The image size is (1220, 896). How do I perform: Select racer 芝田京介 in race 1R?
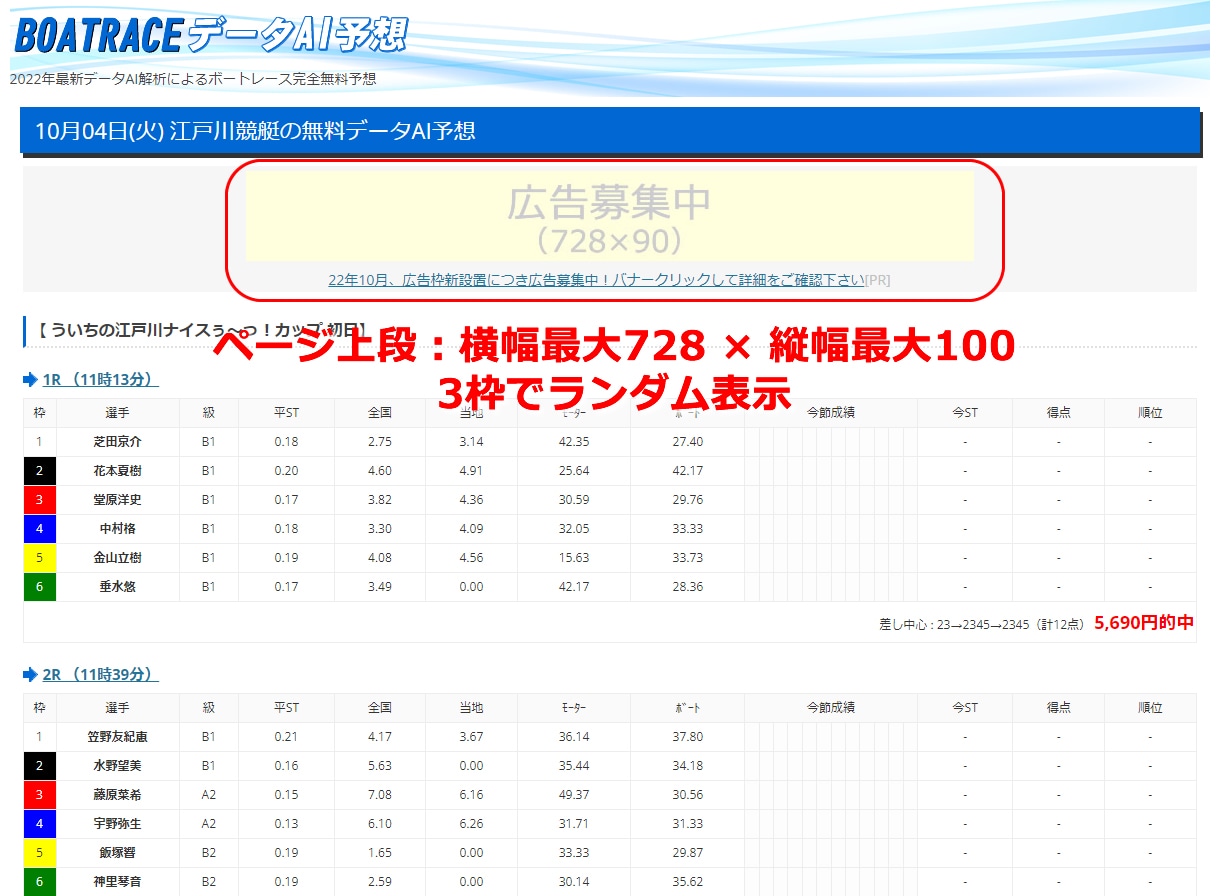(117, 441)
